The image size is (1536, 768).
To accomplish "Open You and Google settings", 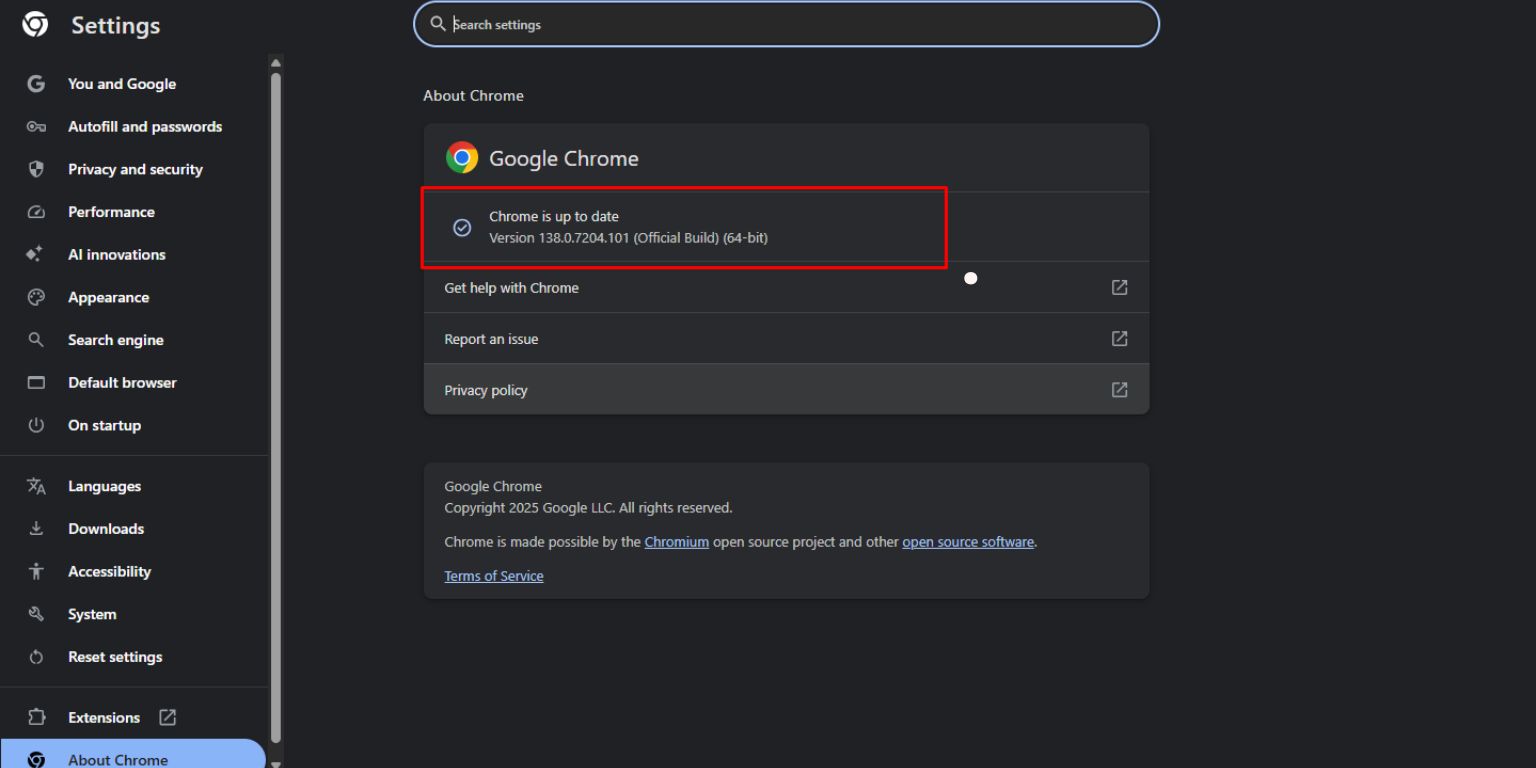I will click(x=134, y=84).
